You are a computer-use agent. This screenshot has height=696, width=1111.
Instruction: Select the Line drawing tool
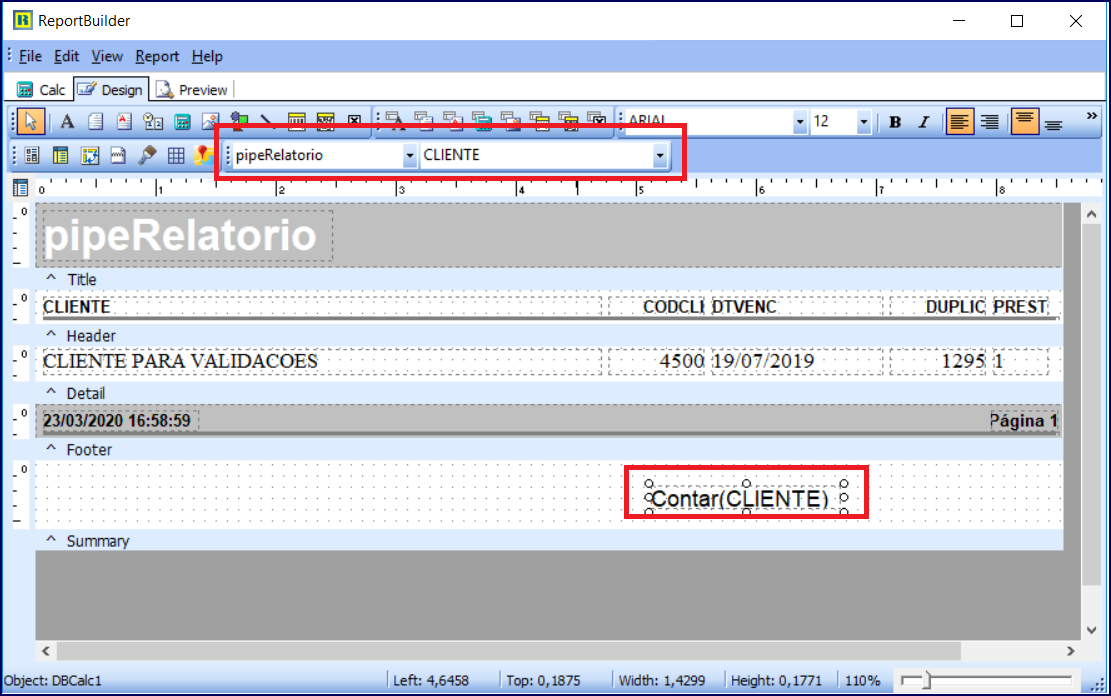(x=267, y=121)
